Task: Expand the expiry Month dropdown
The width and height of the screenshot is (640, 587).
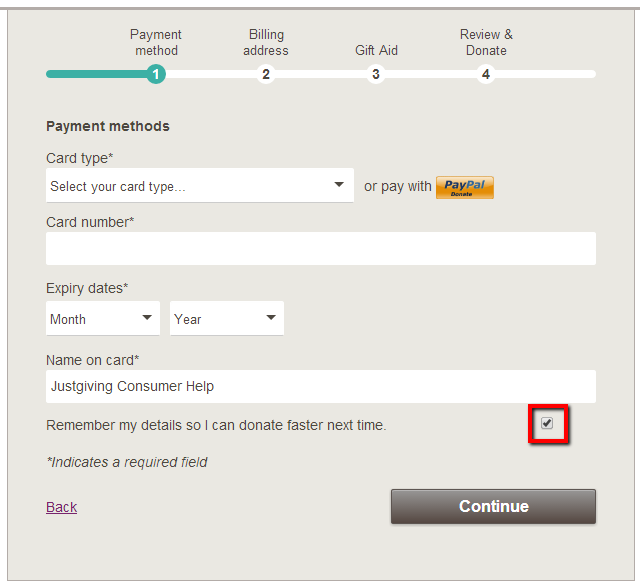Action: (103, 318)
